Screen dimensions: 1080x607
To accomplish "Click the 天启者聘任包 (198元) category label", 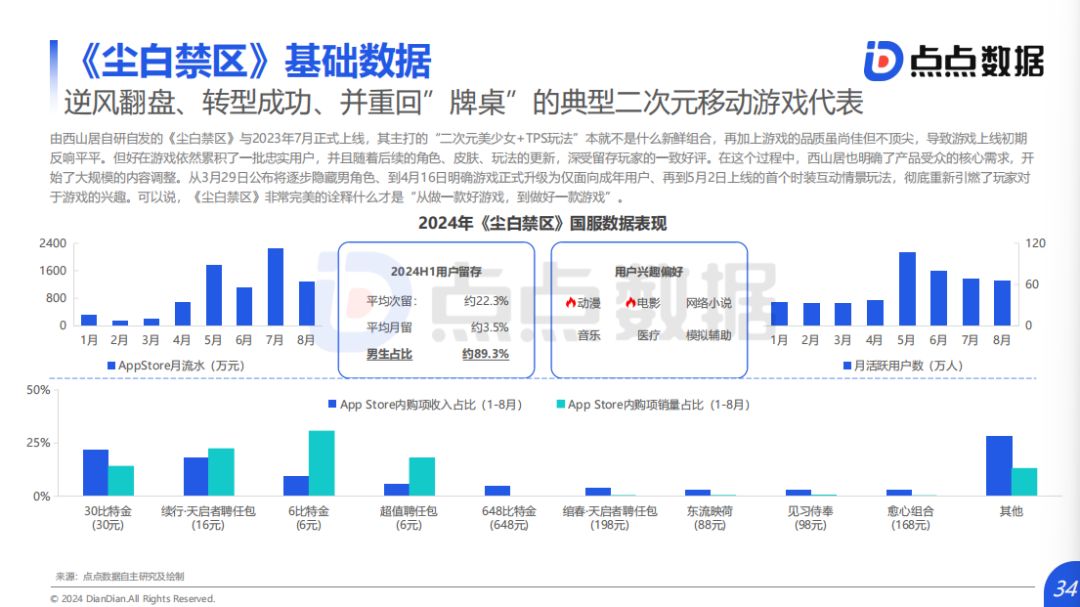I will click(x=610, y=518).
